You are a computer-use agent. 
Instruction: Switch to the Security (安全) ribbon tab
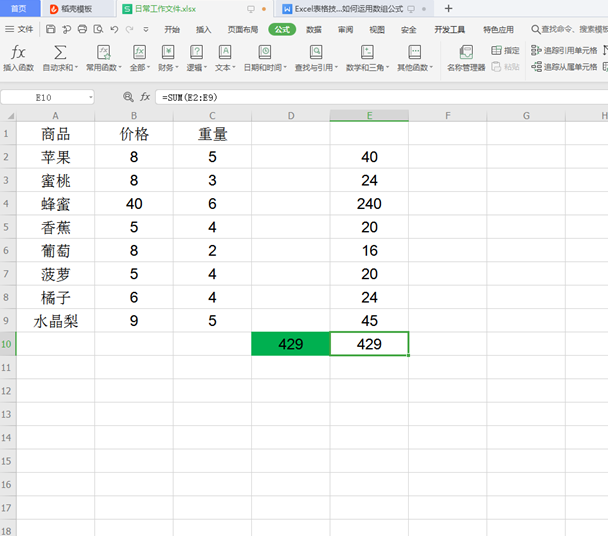408,29
